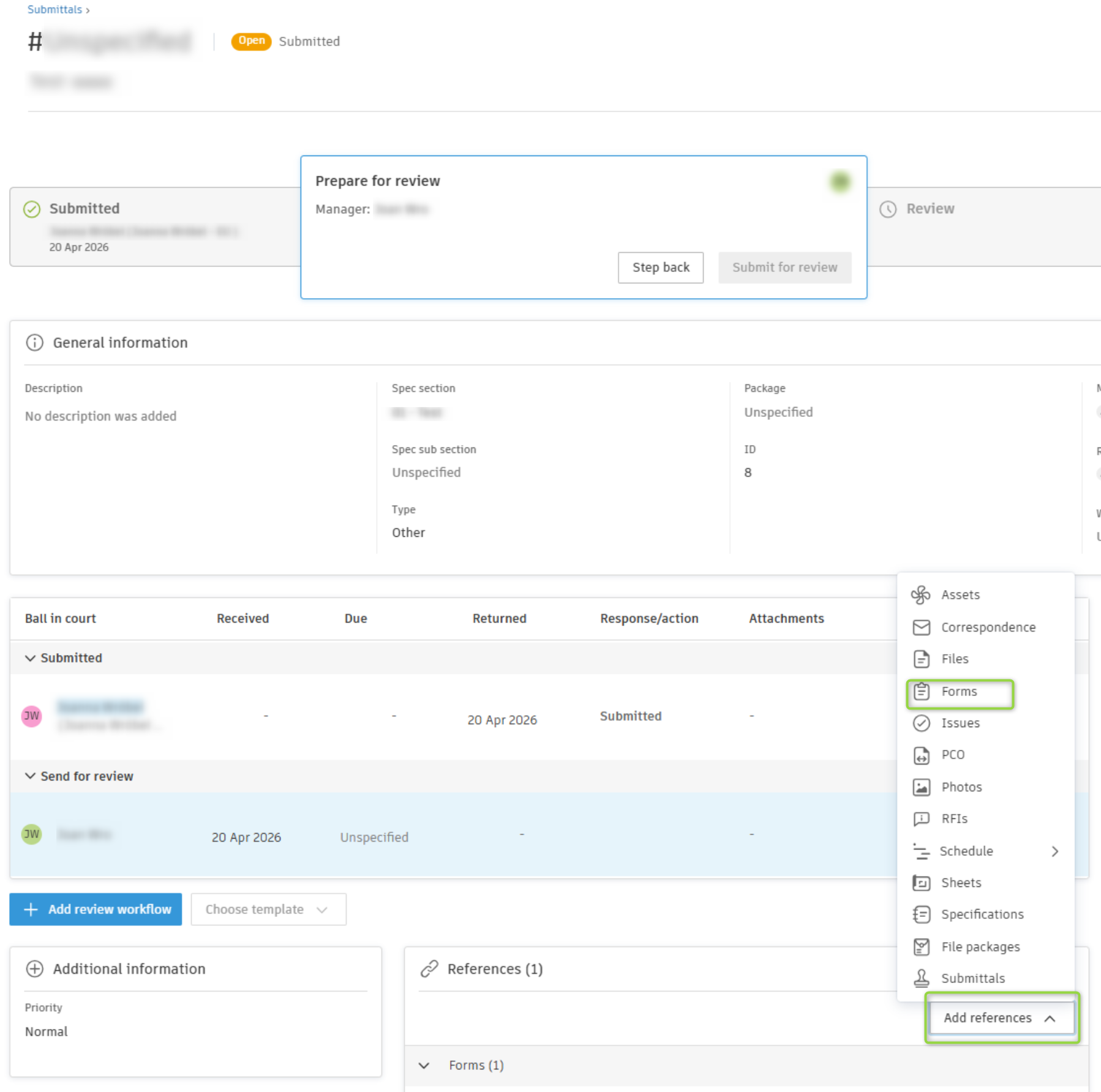Select Correspondence from the references menu
The image size is (1101, 1092).
tap(986, 627)
